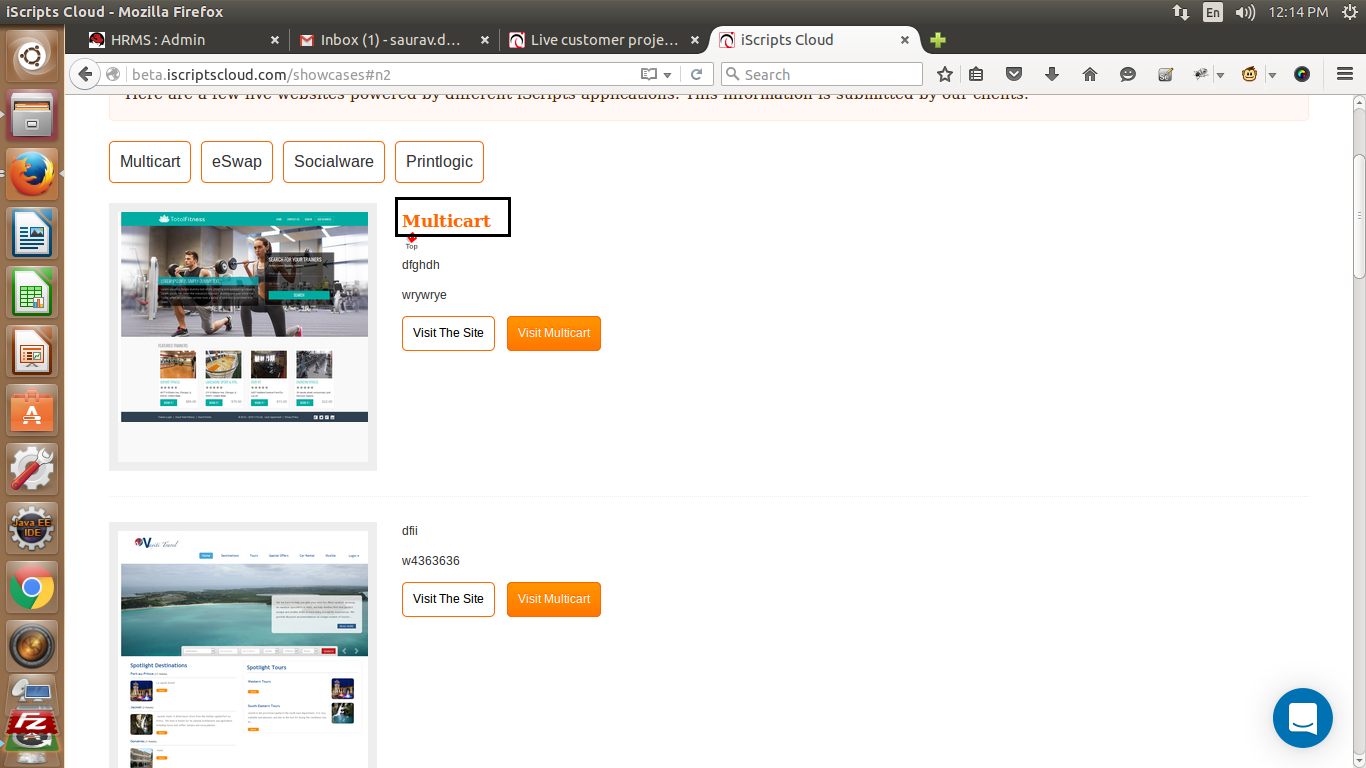The height and width of the screenshot is (768, 1366).
Task: Select the Printlogic category filter
Action: [439, 162]
